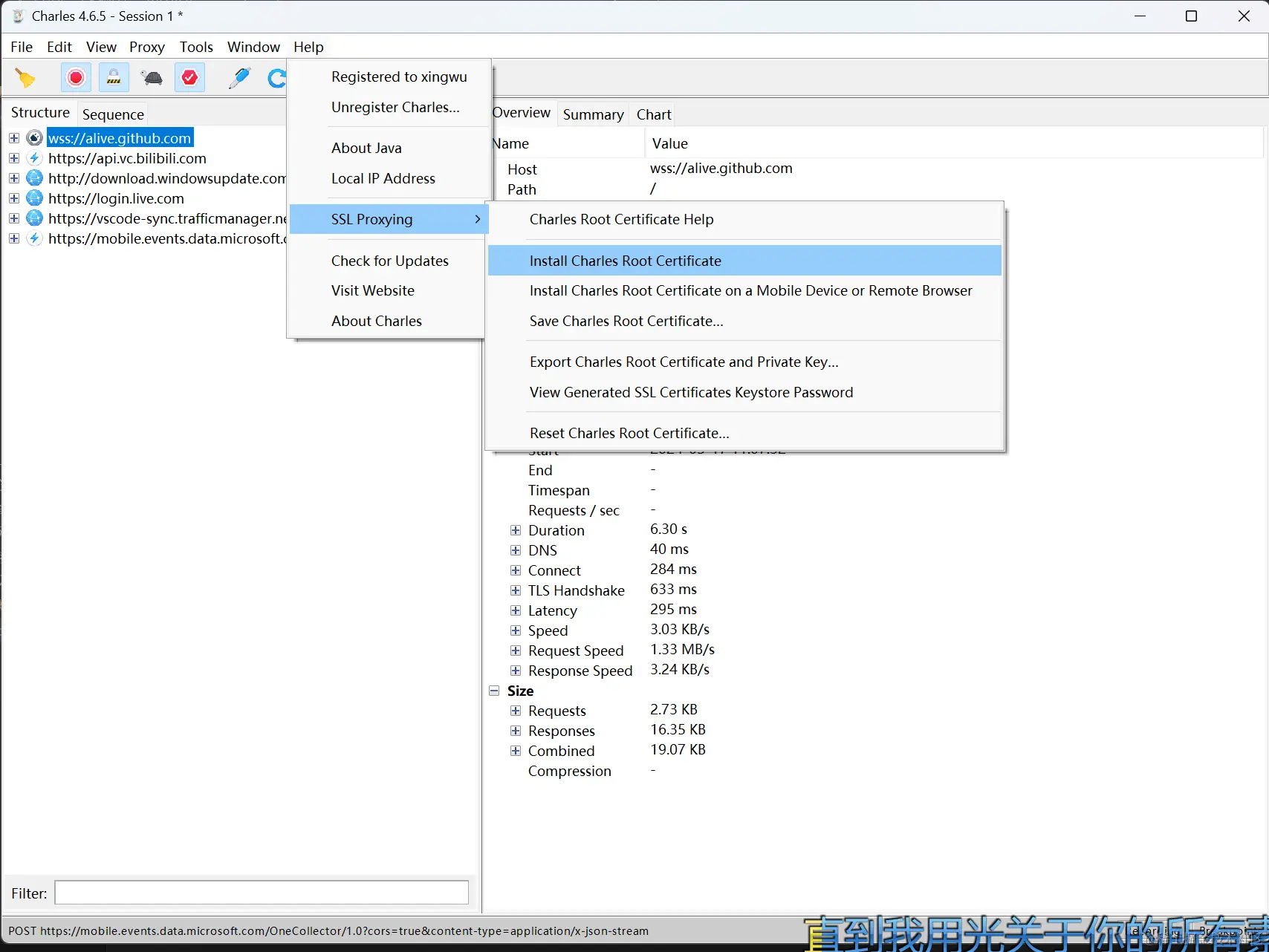This screenshot has width=1269, height=952.
Task: Open the Proxy menu
Action: [147, 47]
